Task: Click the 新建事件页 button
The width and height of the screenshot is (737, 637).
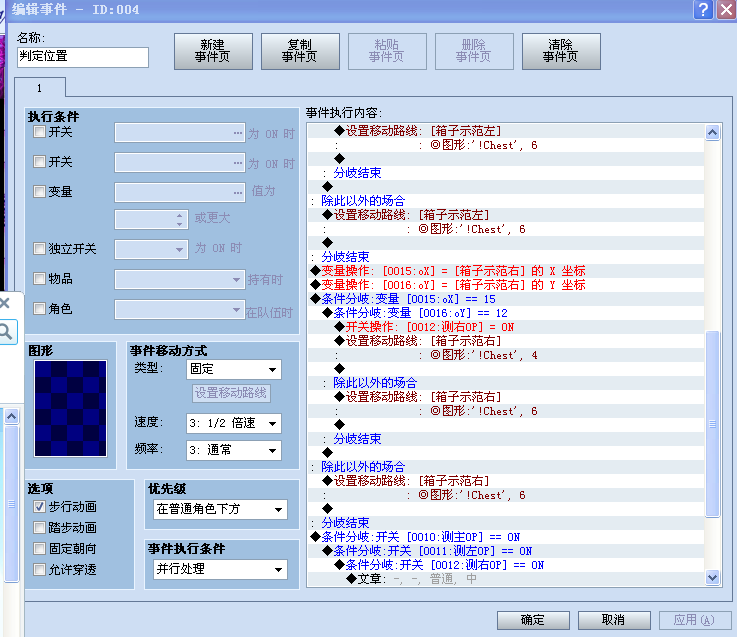Action: [x=213, y=51]
